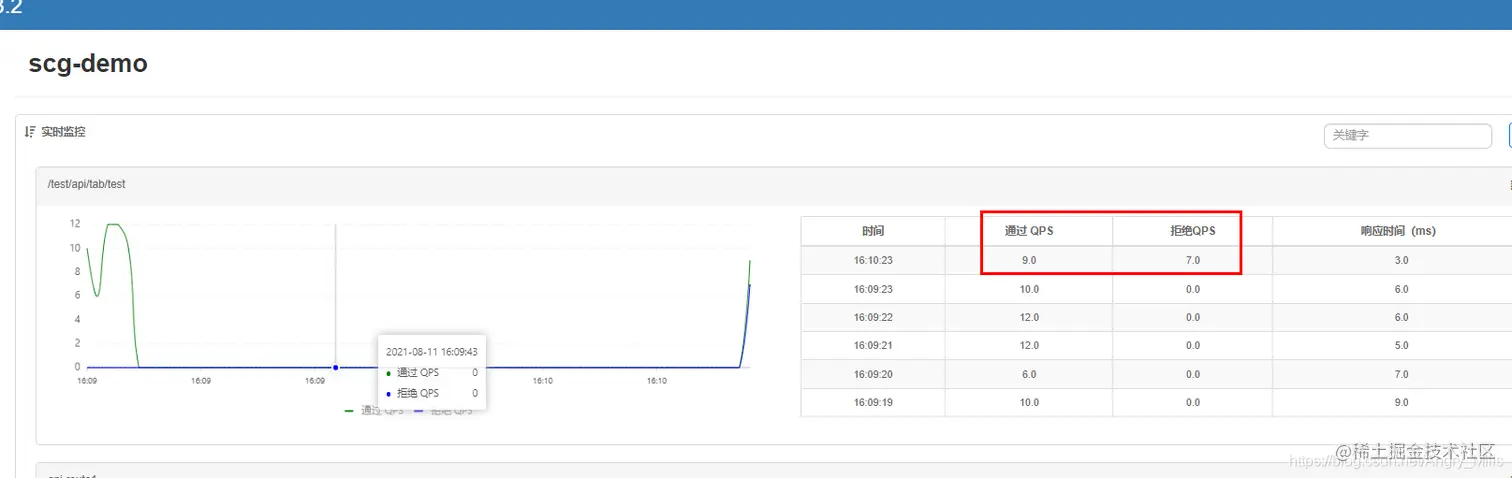Viewport: 1512px width, 478px height.
Task: Click the 实时监控 section label
Action: tap(63, 132)
